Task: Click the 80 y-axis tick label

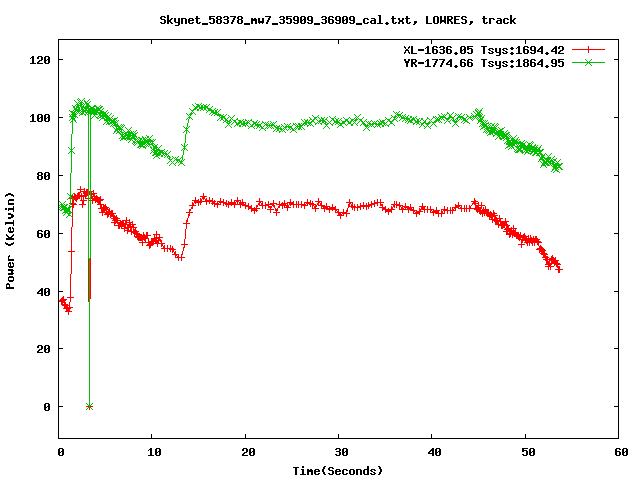Action: click(x=43, y=176)
